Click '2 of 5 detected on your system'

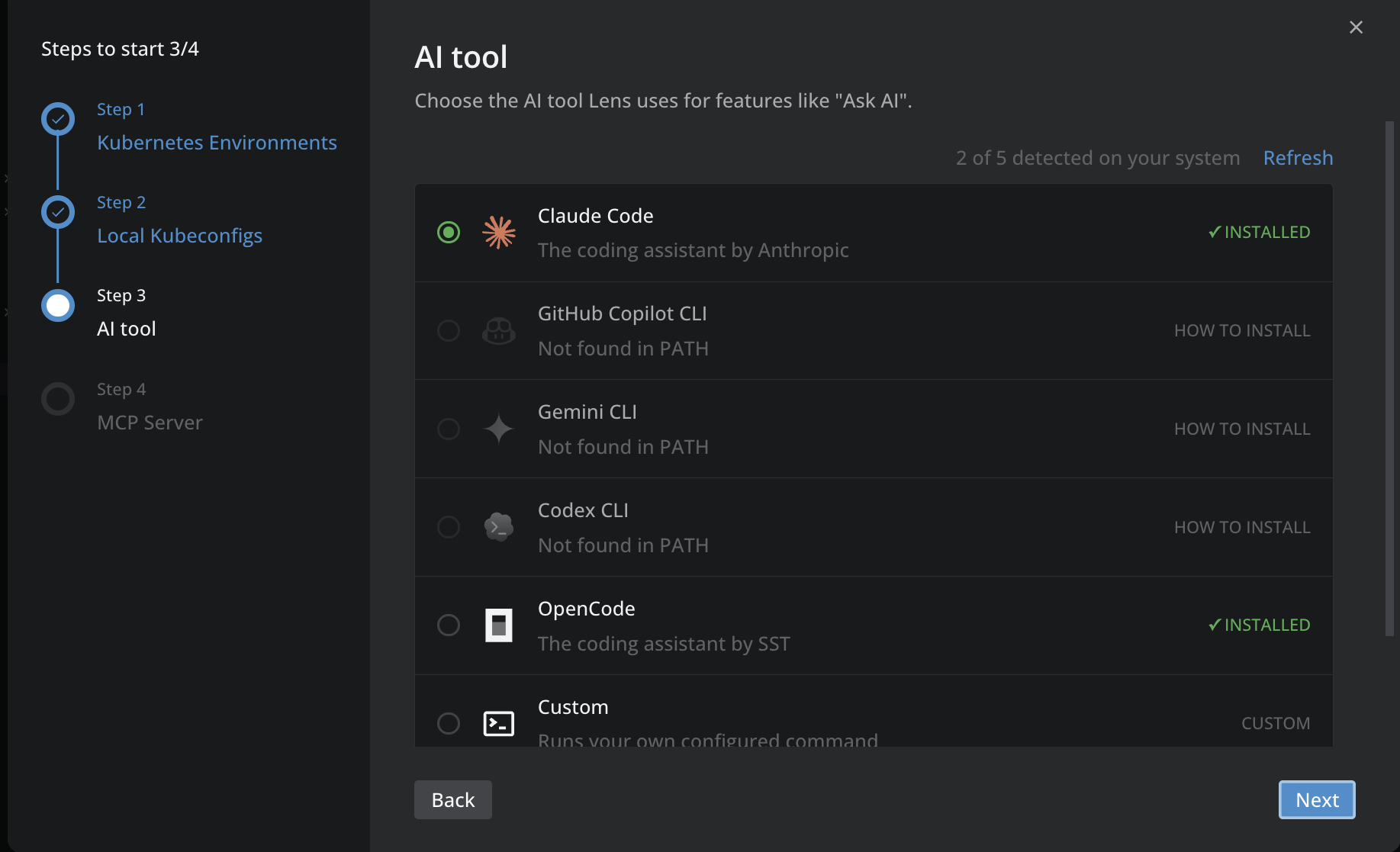point(1098,158)
